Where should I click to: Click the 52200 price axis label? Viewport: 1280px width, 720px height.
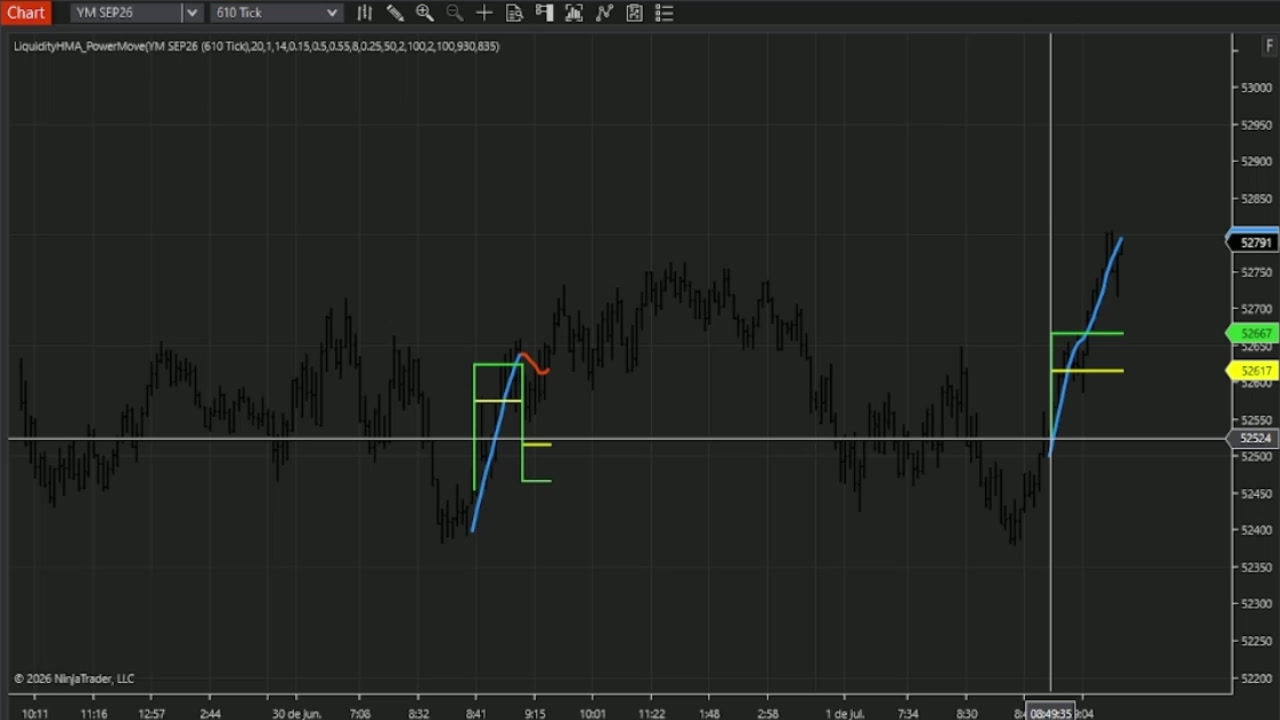(1256, 679)
